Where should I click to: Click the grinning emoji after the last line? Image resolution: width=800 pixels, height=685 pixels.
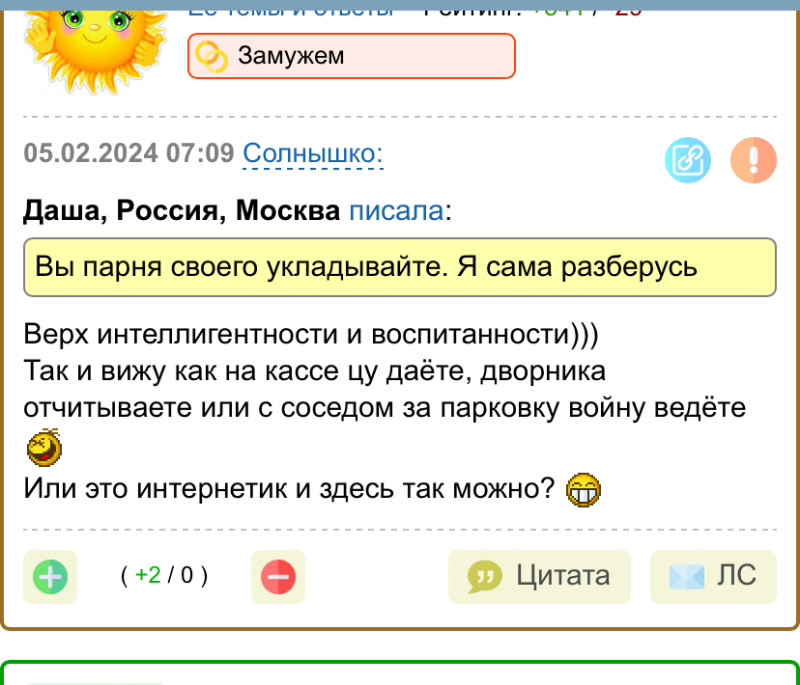pos(583,490)
